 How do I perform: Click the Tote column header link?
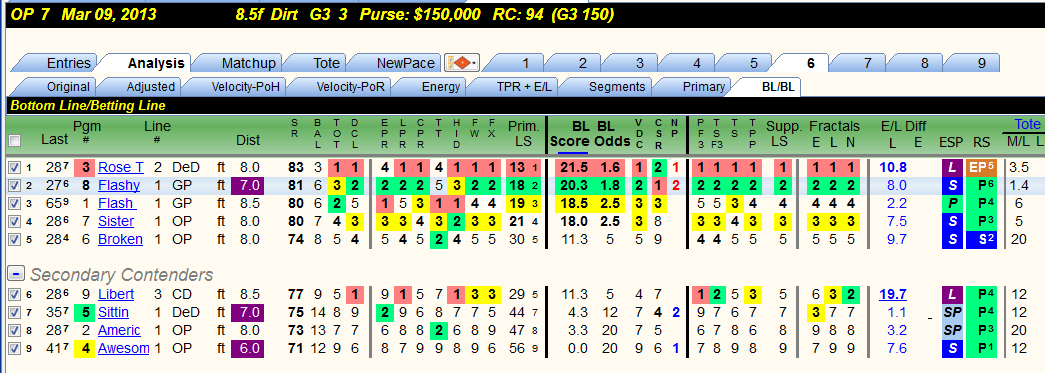1027,125
